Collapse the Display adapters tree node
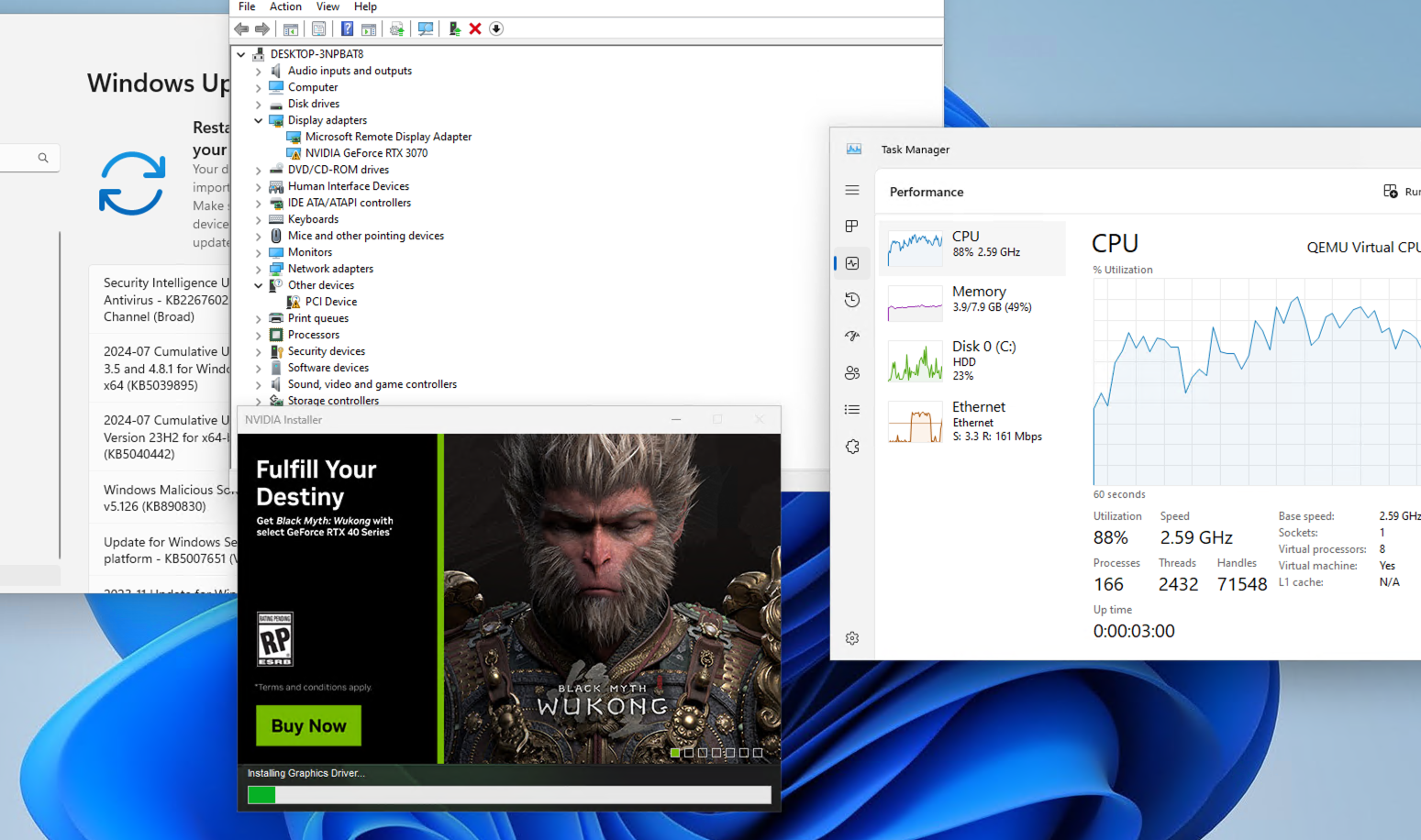The width and height of the screenshot is (1421, 840). (259, 120)
